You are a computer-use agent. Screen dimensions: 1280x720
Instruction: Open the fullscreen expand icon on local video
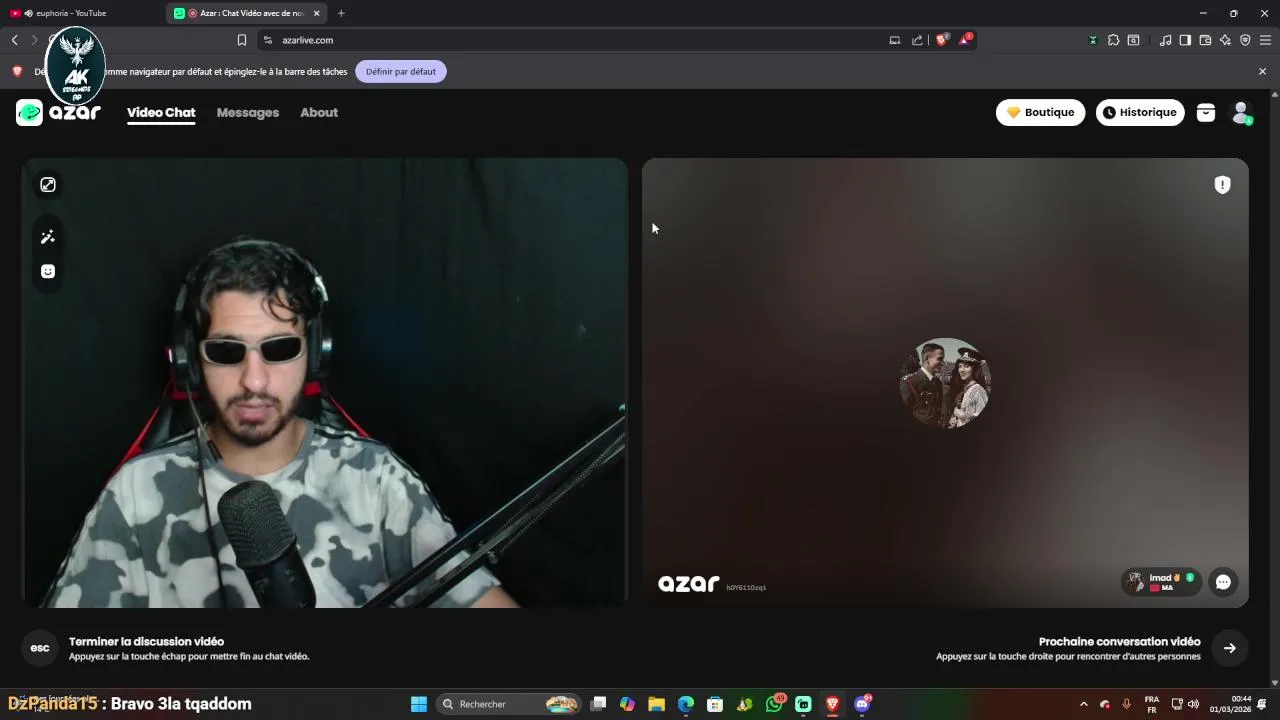tap(48, 184)
